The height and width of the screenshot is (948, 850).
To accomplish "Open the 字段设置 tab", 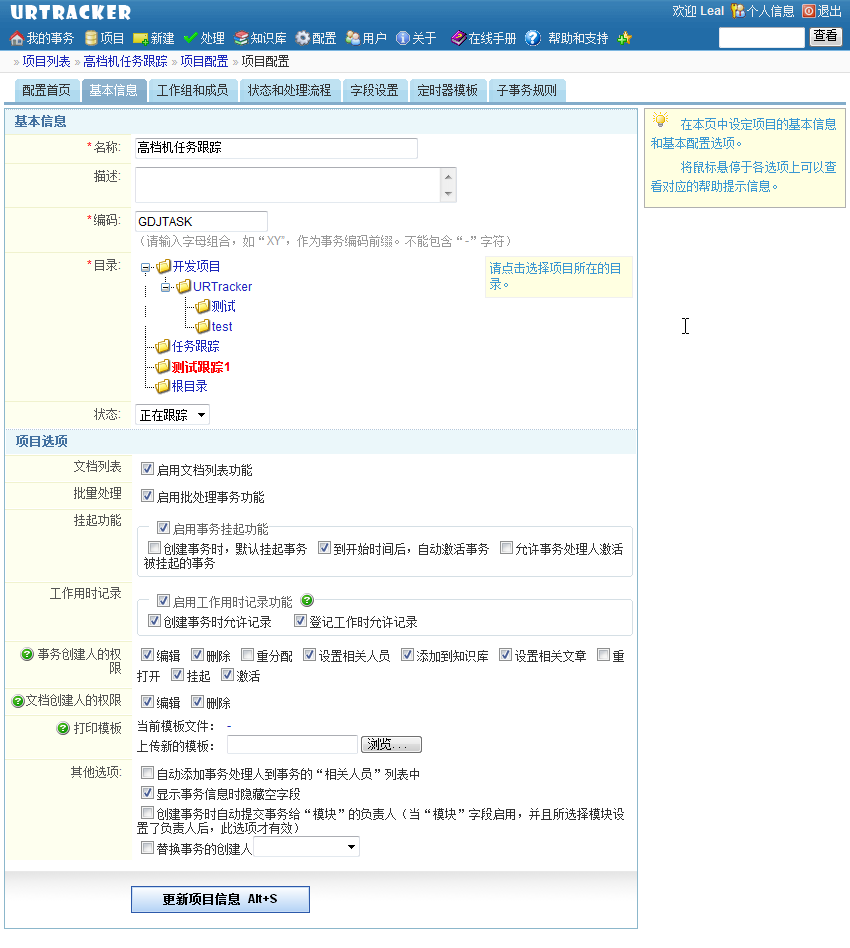I will [x=375, y=91].
